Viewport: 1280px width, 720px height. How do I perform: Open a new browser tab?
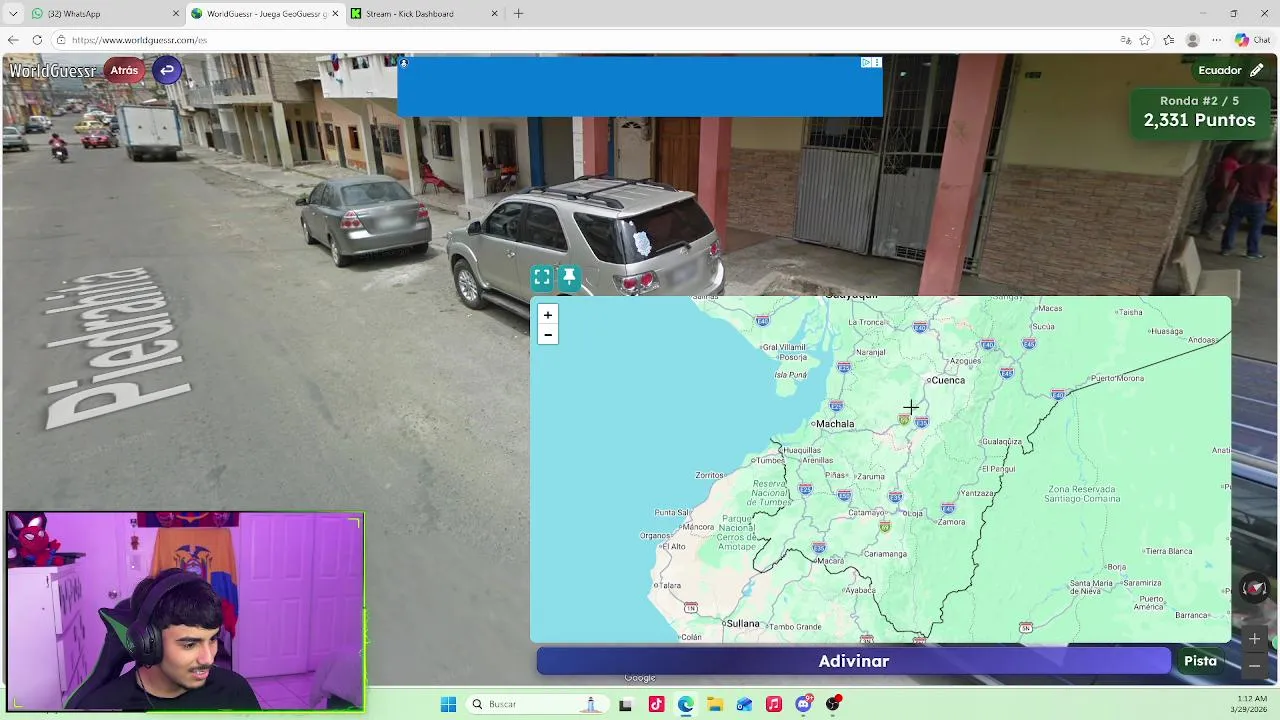click(x=518, y=14)
